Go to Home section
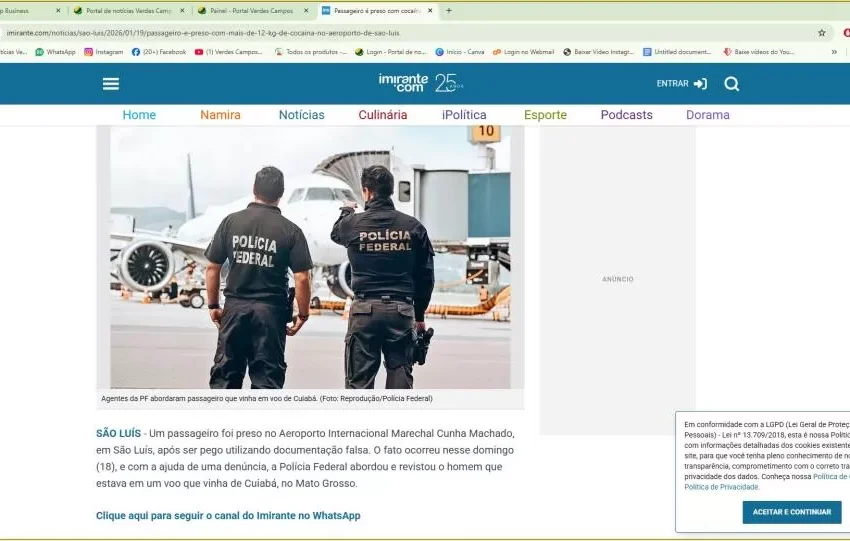The height and width of the screenshot is (541, 850). tap(139, 115)
